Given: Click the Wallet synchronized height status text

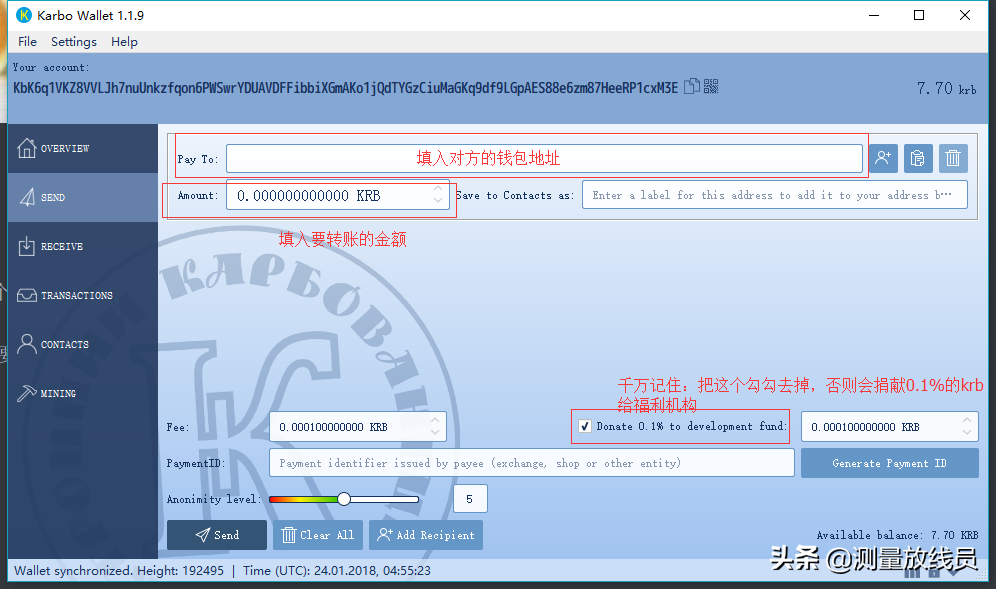Looking at the screenshot, I should pyautogui.click(x=119, y=571).
